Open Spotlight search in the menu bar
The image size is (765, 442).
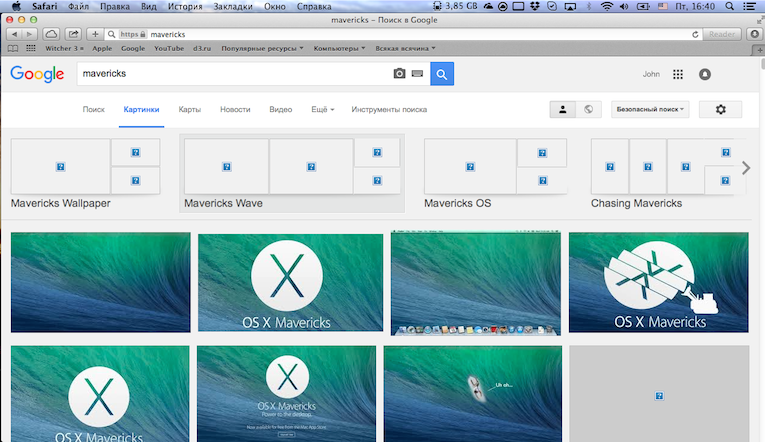(729, 6)
